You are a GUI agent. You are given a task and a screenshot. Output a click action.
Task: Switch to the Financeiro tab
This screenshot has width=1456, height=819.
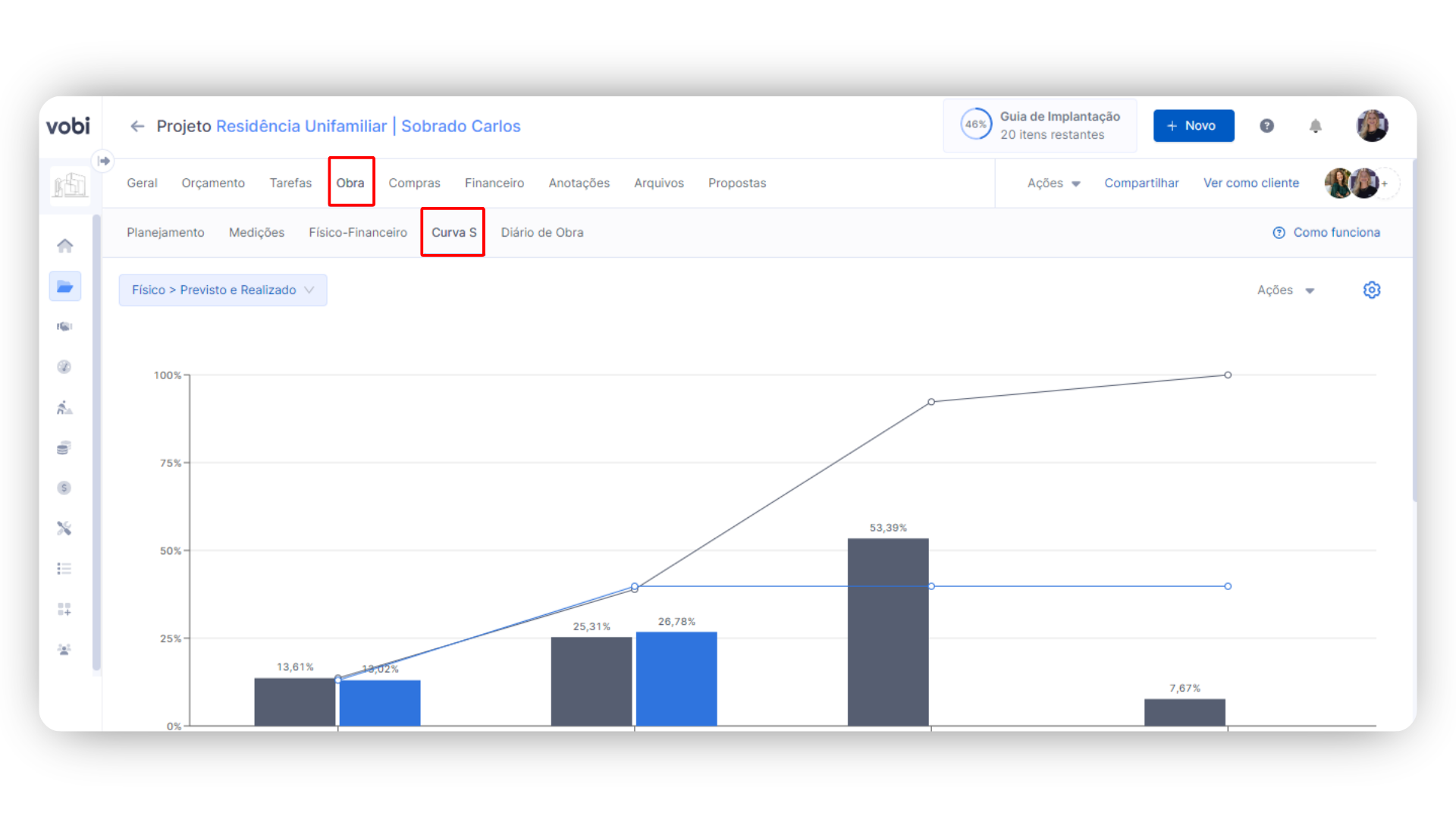point(494,183)
